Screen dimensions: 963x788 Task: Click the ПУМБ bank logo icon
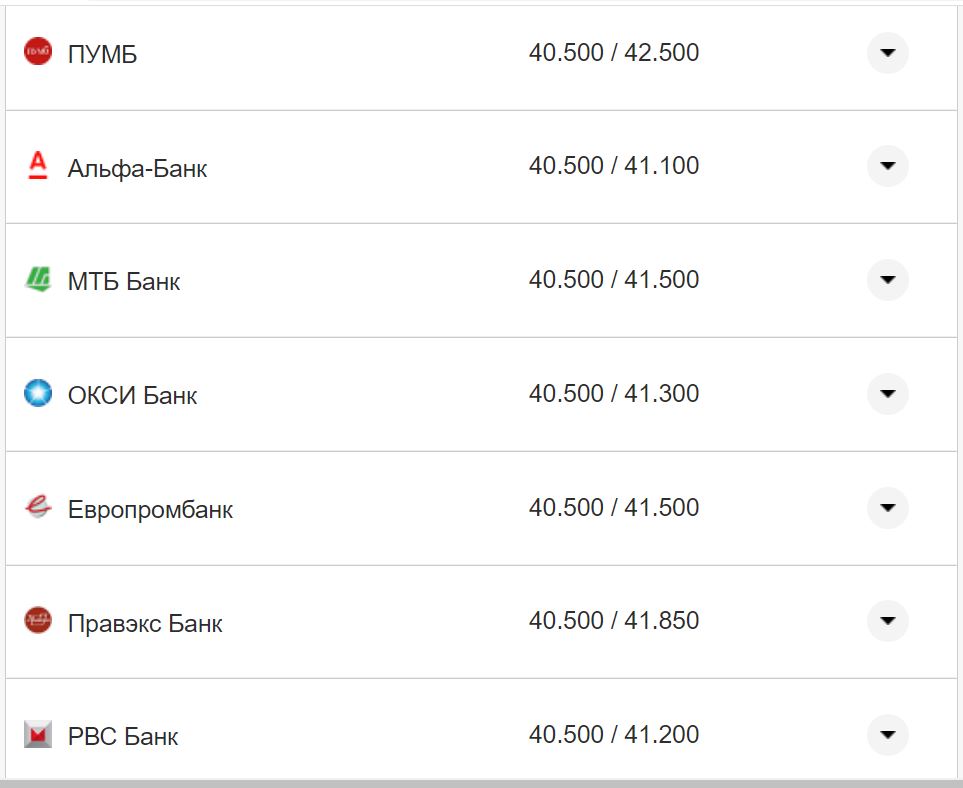pos(38,52)
